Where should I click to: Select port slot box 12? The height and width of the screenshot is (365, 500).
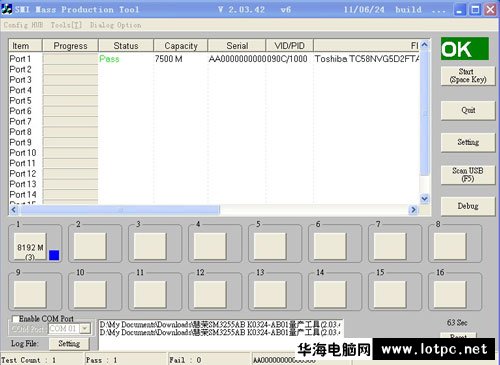pos(210,294)
